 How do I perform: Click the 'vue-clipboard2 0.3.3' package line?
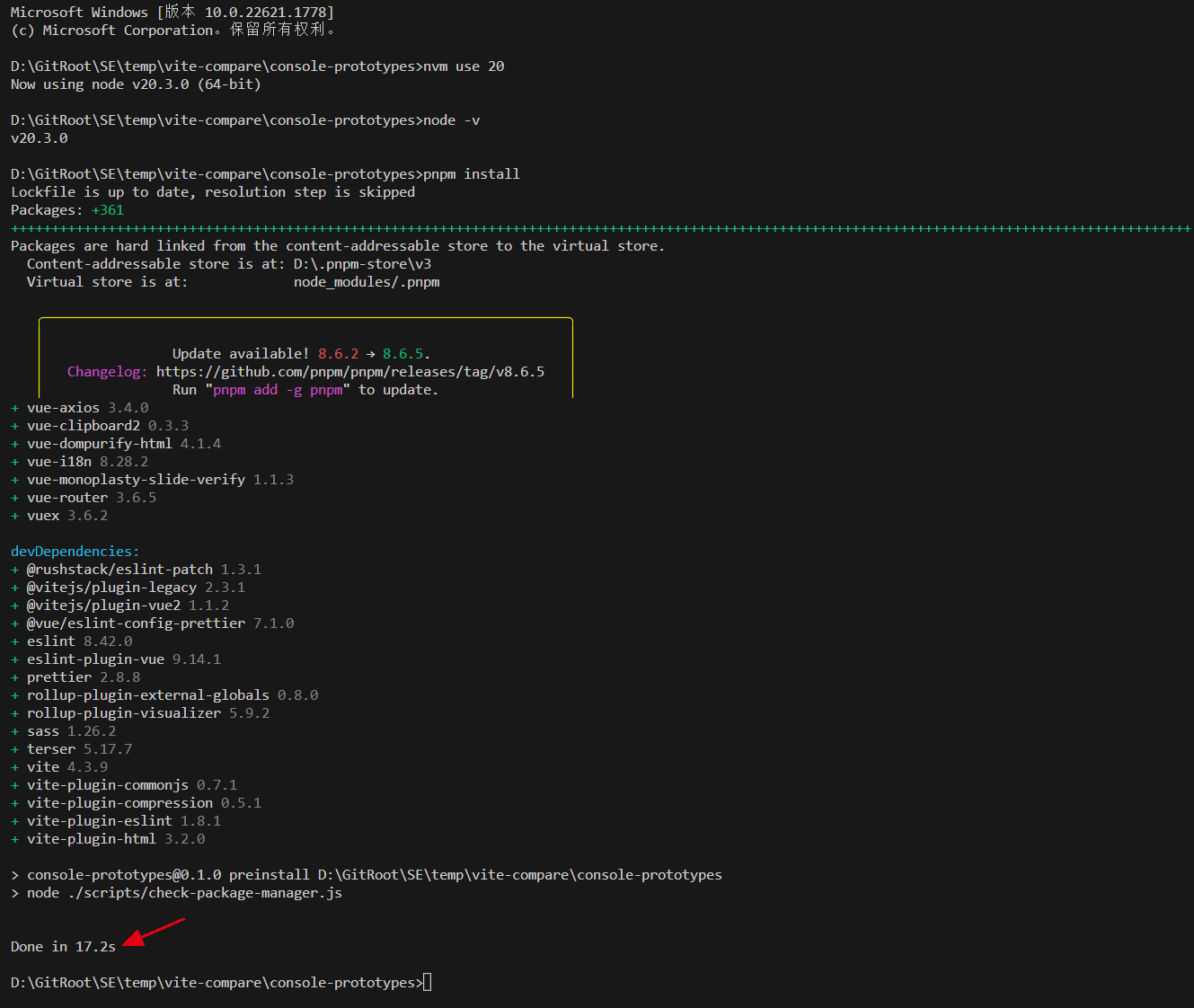100,426
